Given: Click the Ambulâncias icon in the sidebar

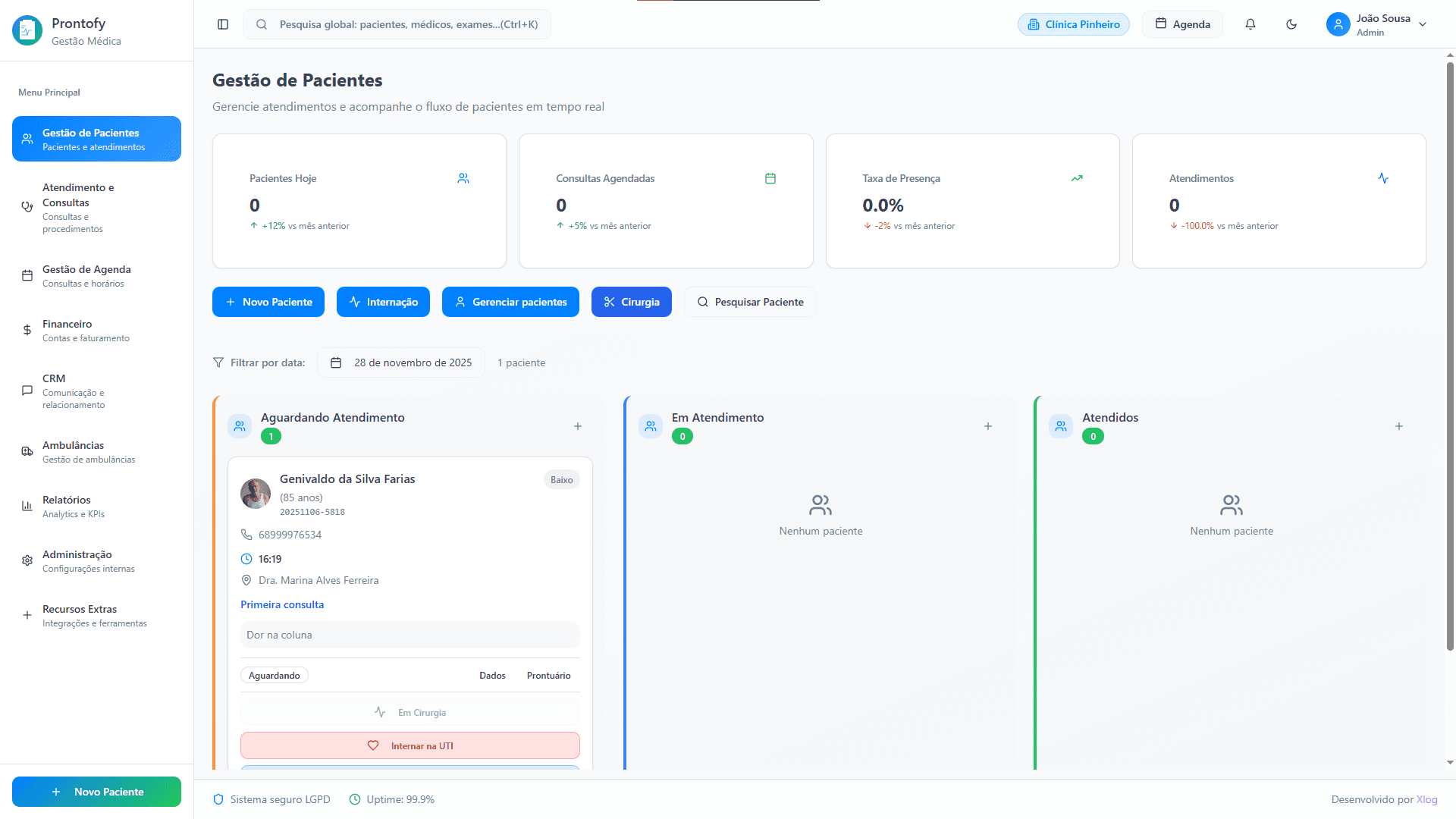Looking at the screenshot, I should pyautogui.click(x=27, y=450).
